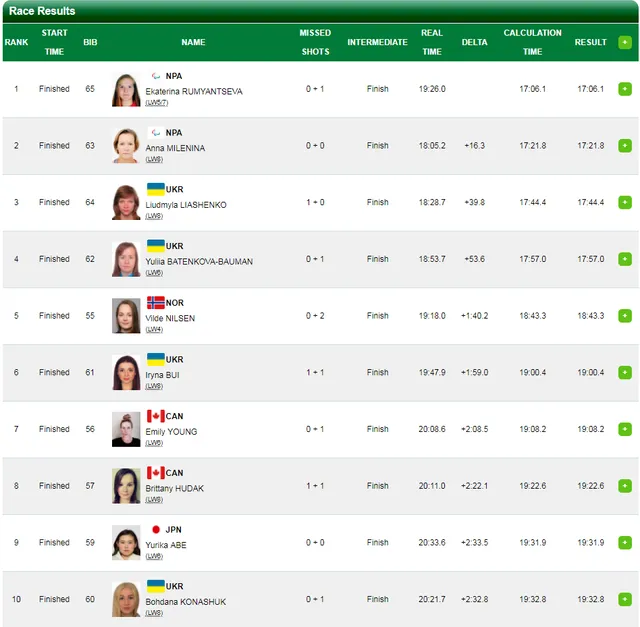Sort by Missed Shots column header
Image resolution: width=640 pixels, height=627 pixels.
coord(315,42)
